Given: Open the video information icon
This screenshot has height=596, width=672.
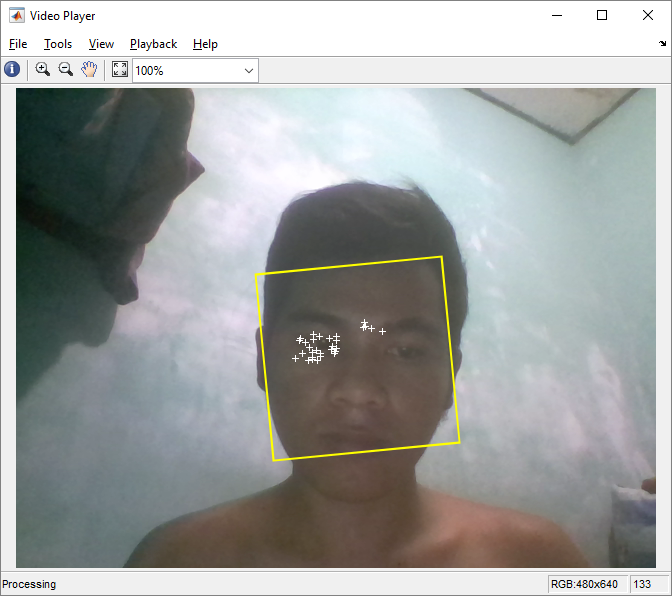Looking at the screenshot, I should click(12, 70).
